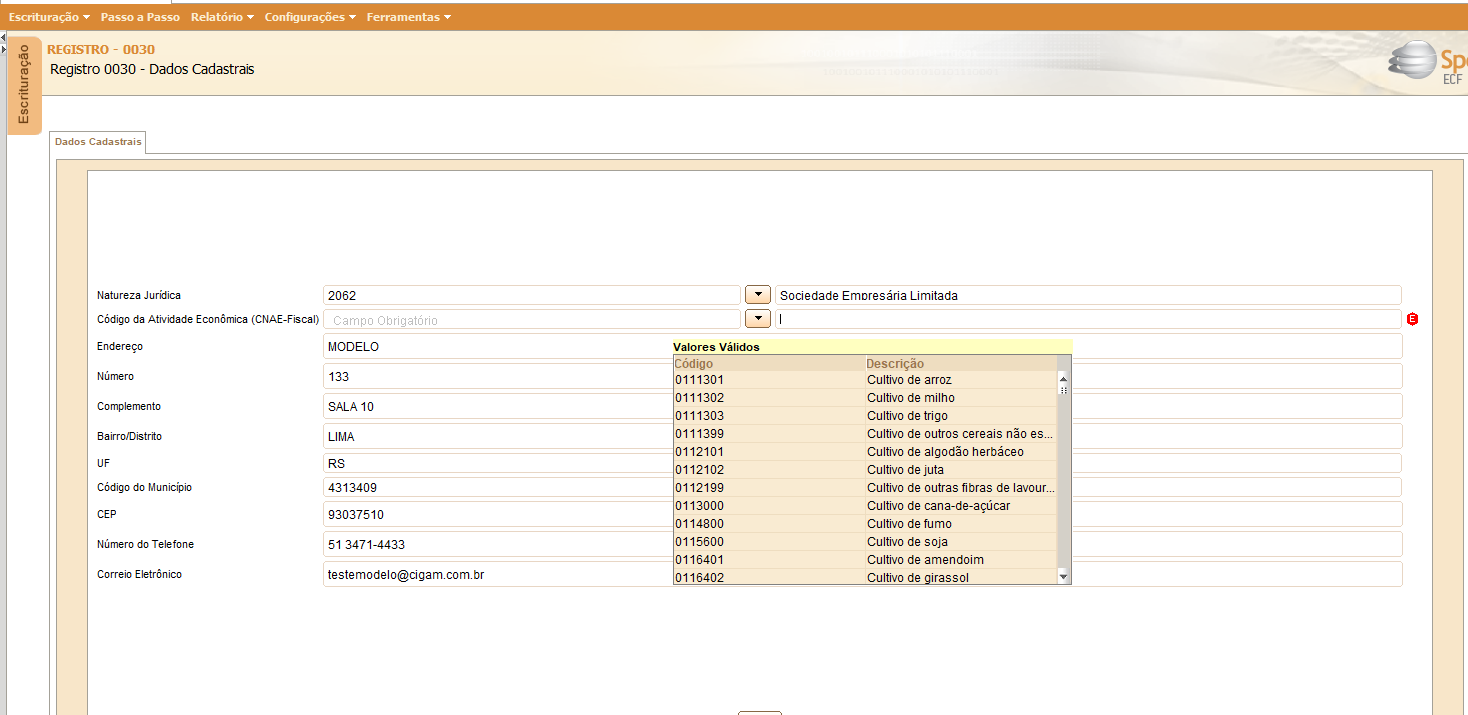Click the red error icon beside CNAE field

click(x=1412, y=319)
